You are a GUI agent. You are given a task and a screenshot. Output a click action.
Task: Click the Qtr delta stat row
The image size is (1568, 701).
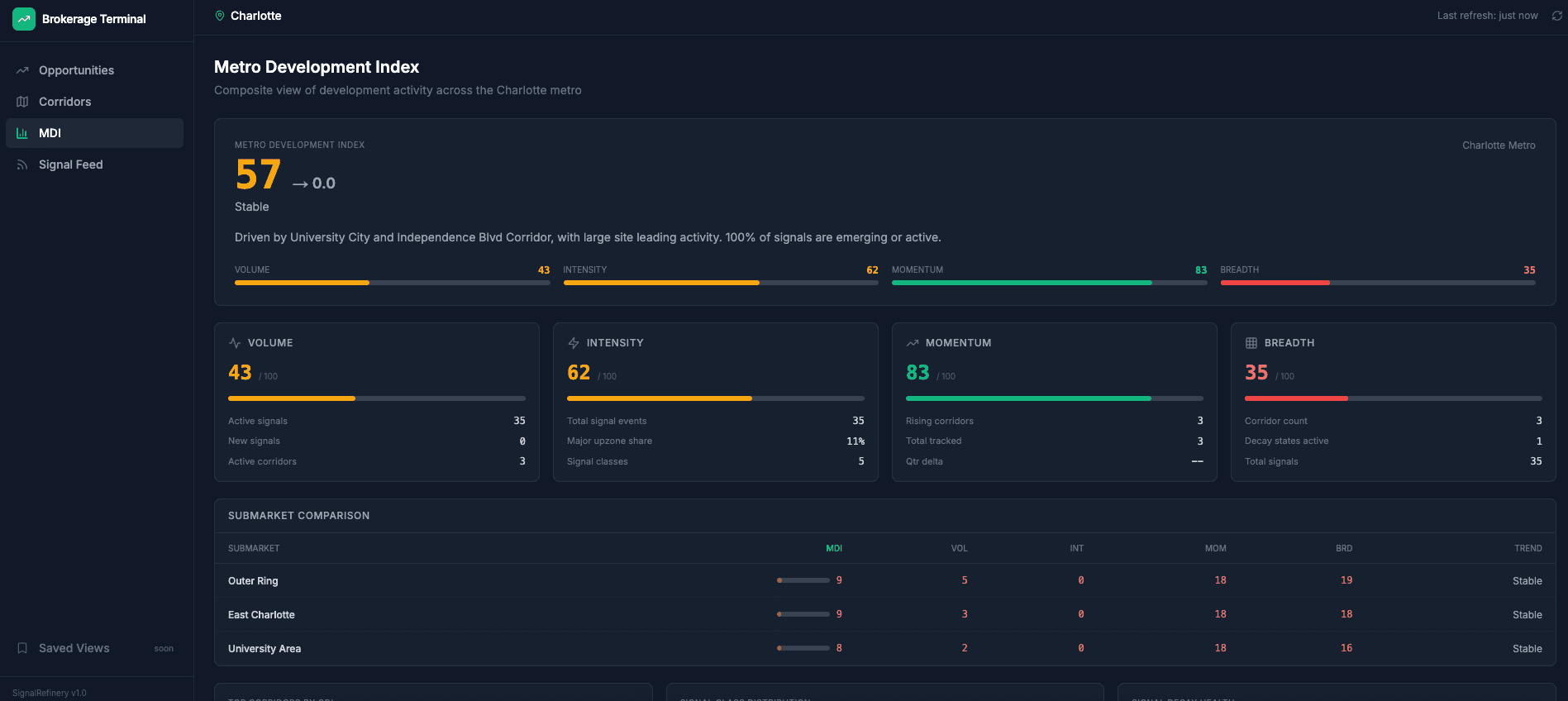click(1055, 461)
